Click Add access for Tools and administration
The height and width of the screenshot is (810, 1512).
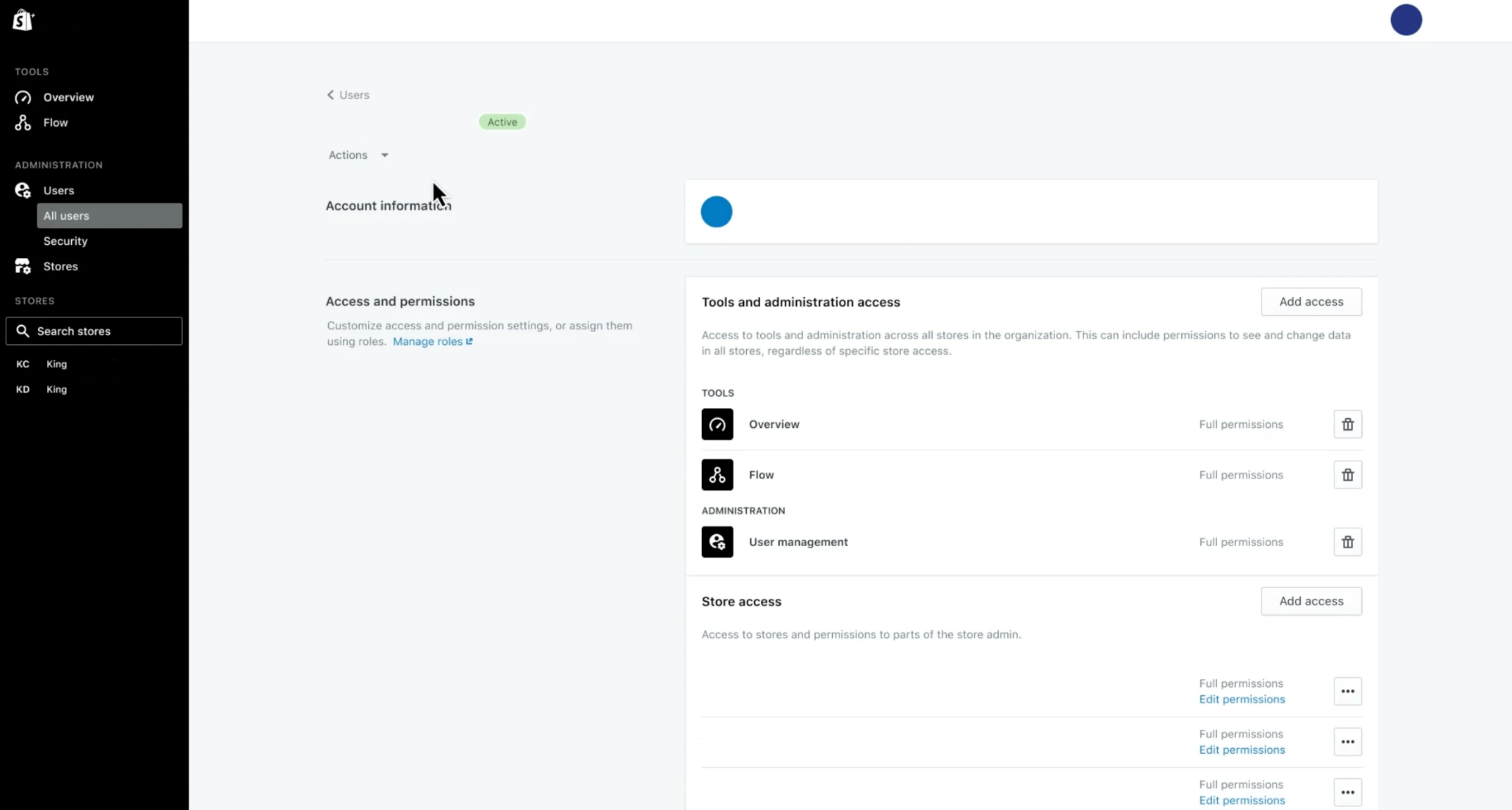[x=1311, y=302]
